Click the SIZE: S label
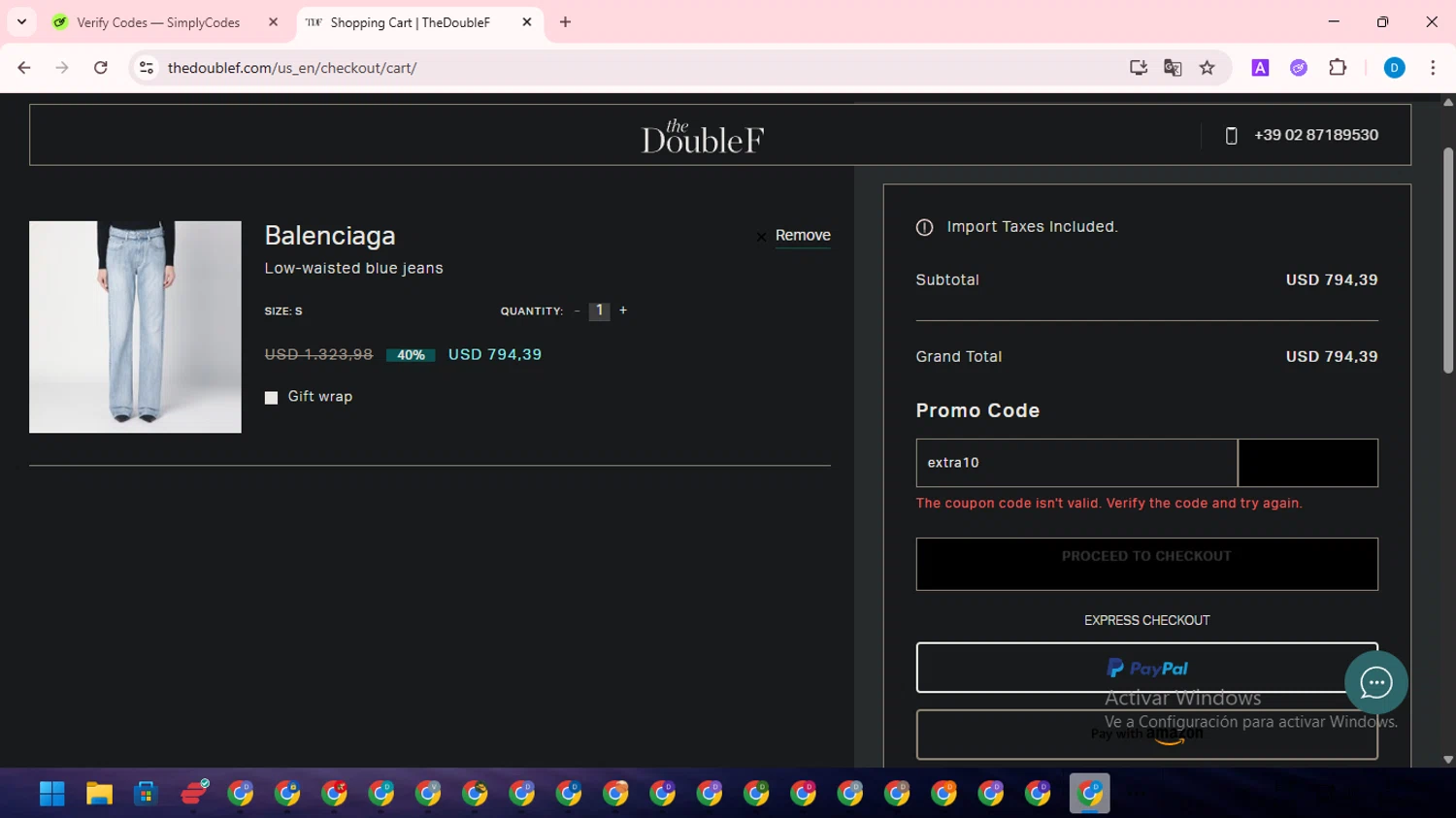Screen dimensions: 1456x818 point(283,311)
